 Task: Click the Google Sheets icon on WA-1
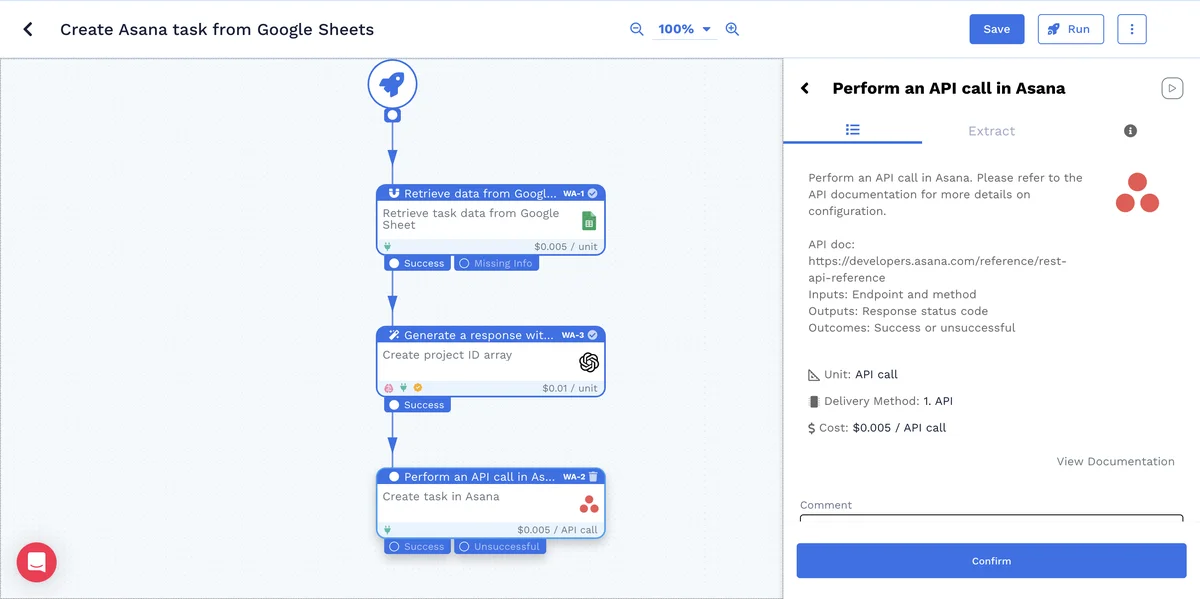[x=589, y=221]
